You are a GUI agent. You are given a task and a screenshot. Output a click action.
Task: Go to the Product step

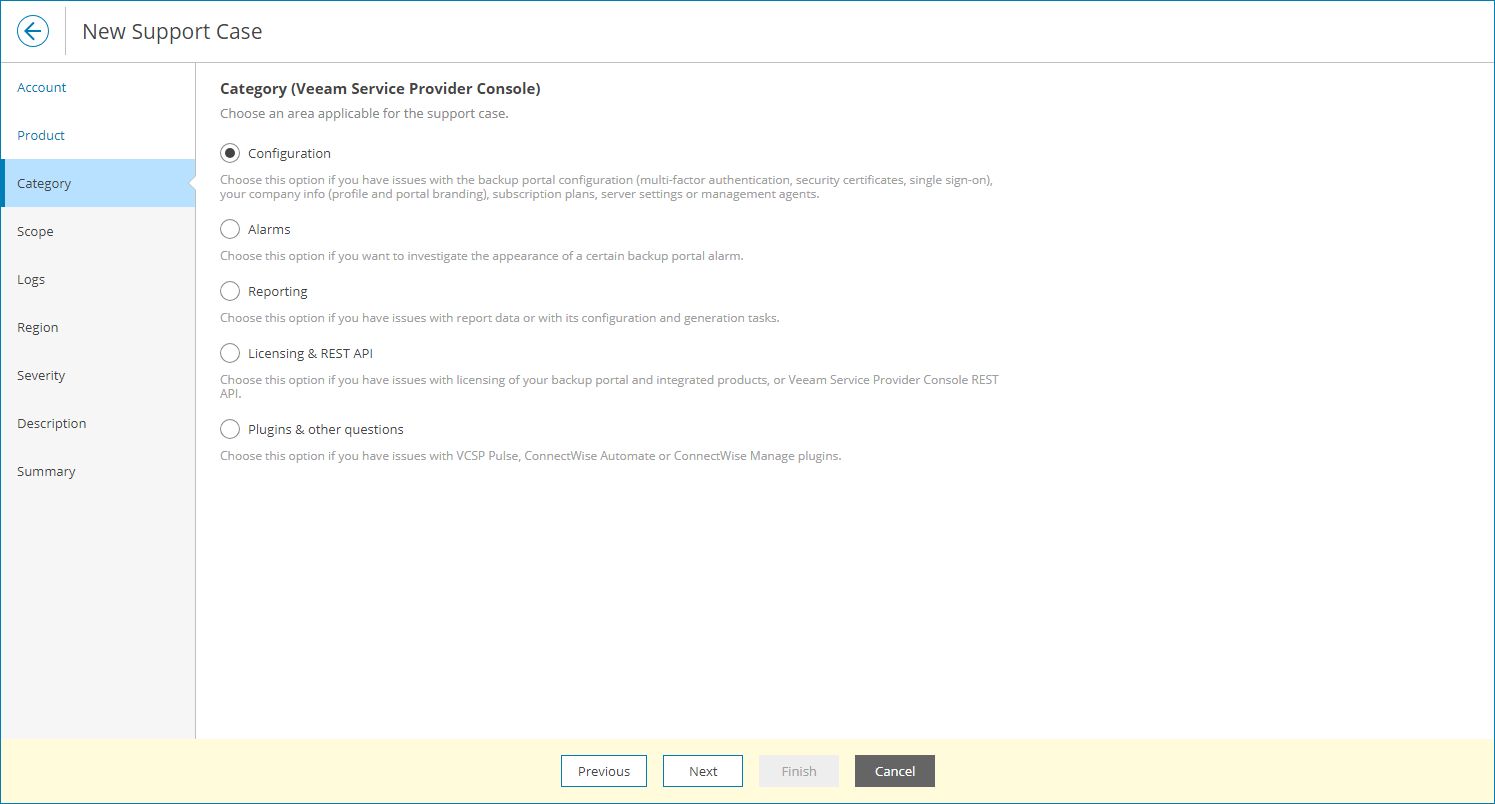pyautogui.click(x=98, y=135)
